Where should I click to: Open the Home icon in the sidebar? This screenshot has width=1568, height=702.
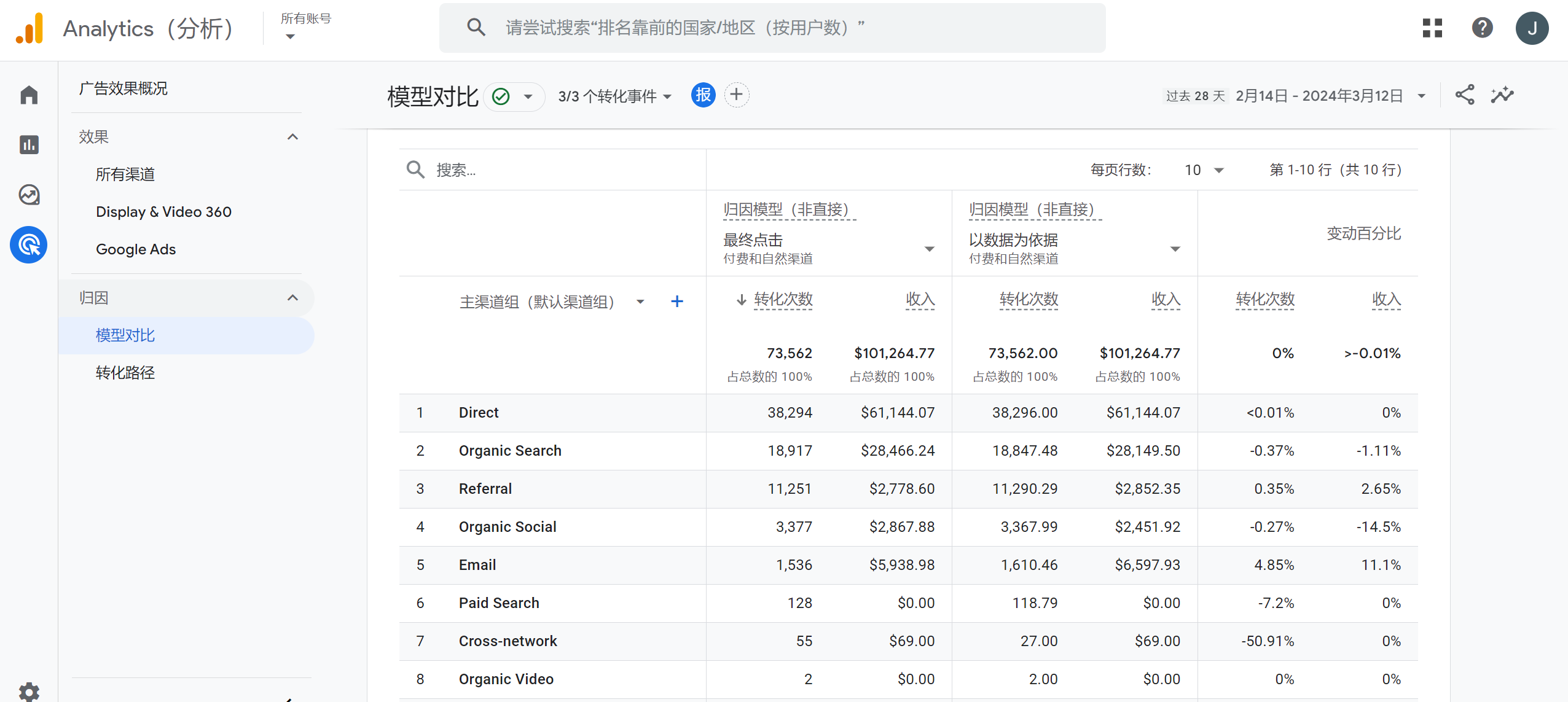29,95
